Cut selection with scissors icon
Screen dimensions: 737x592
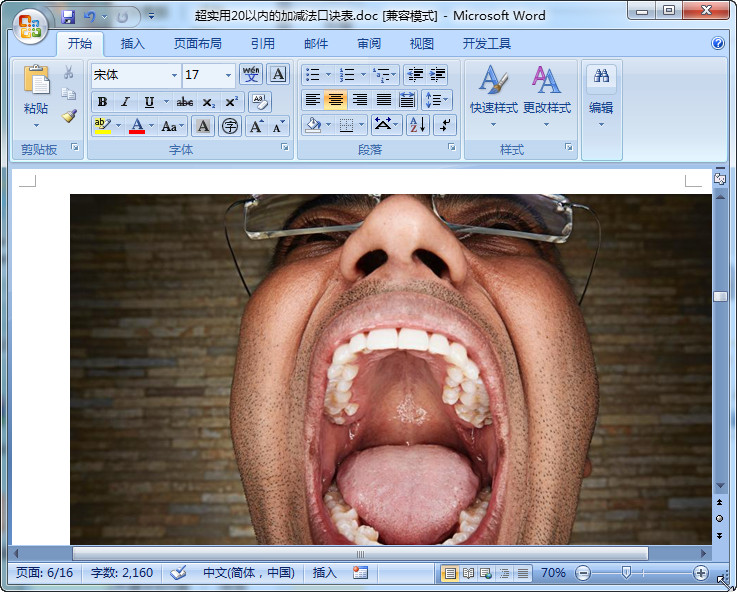(69, 72)
